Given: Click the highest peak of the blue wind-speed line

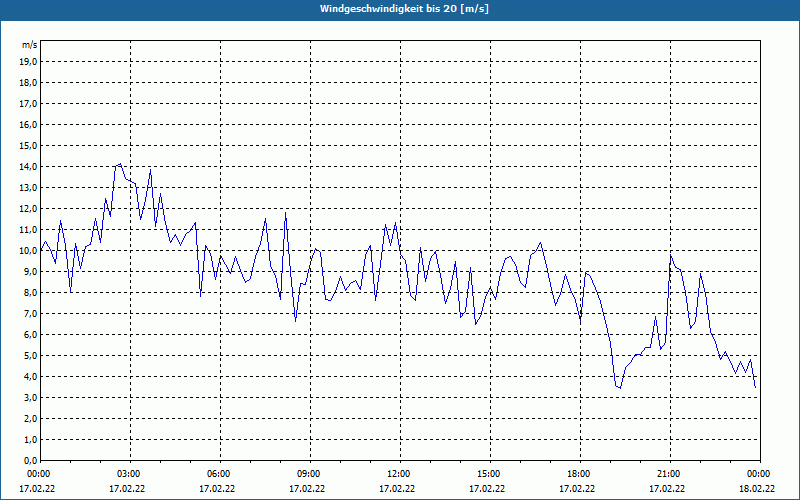Looking at the screenshot, I should 120,164.
